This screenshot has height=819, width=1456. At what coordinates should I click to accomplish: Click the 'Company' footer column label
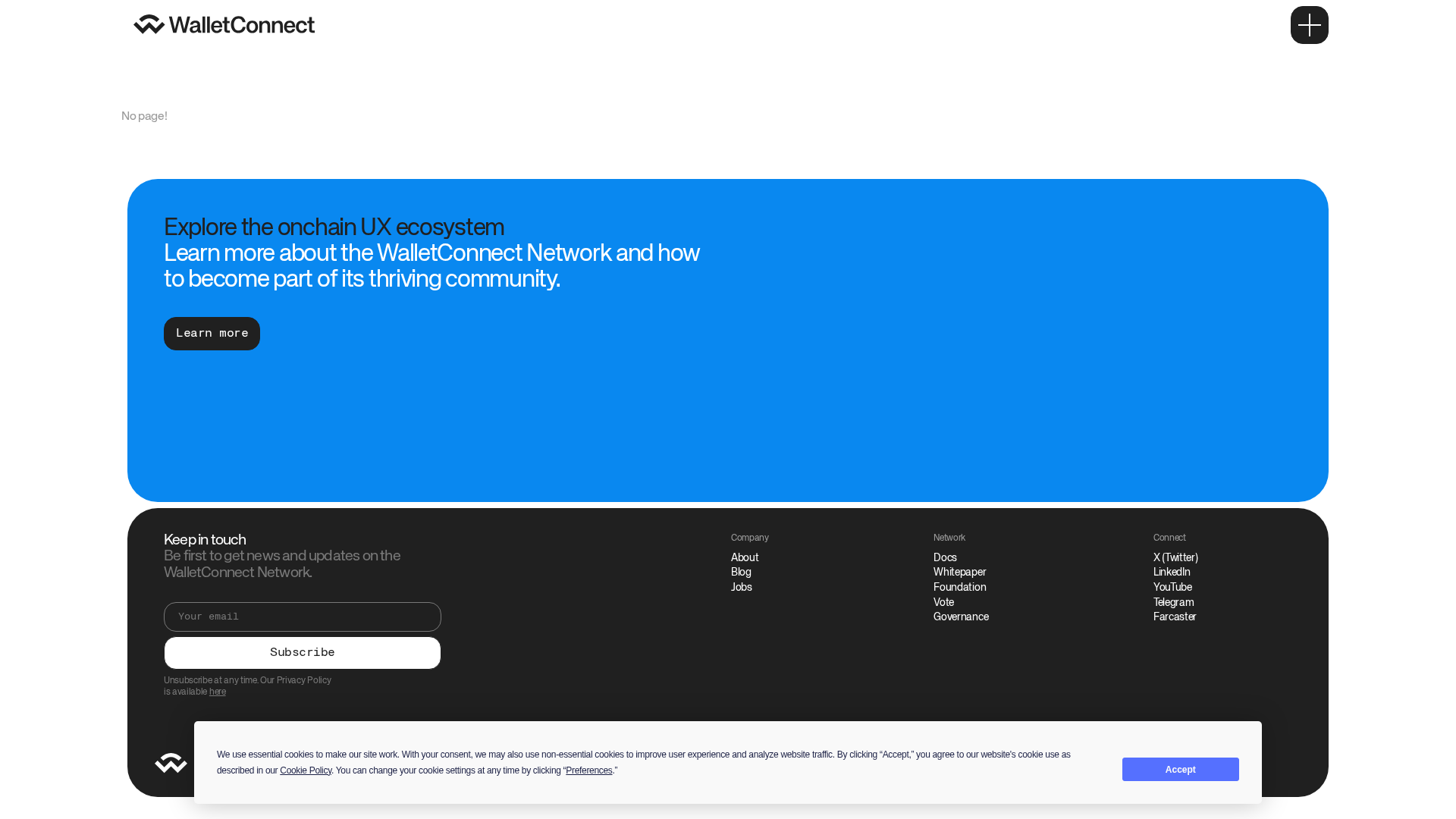tap(750, 538)
